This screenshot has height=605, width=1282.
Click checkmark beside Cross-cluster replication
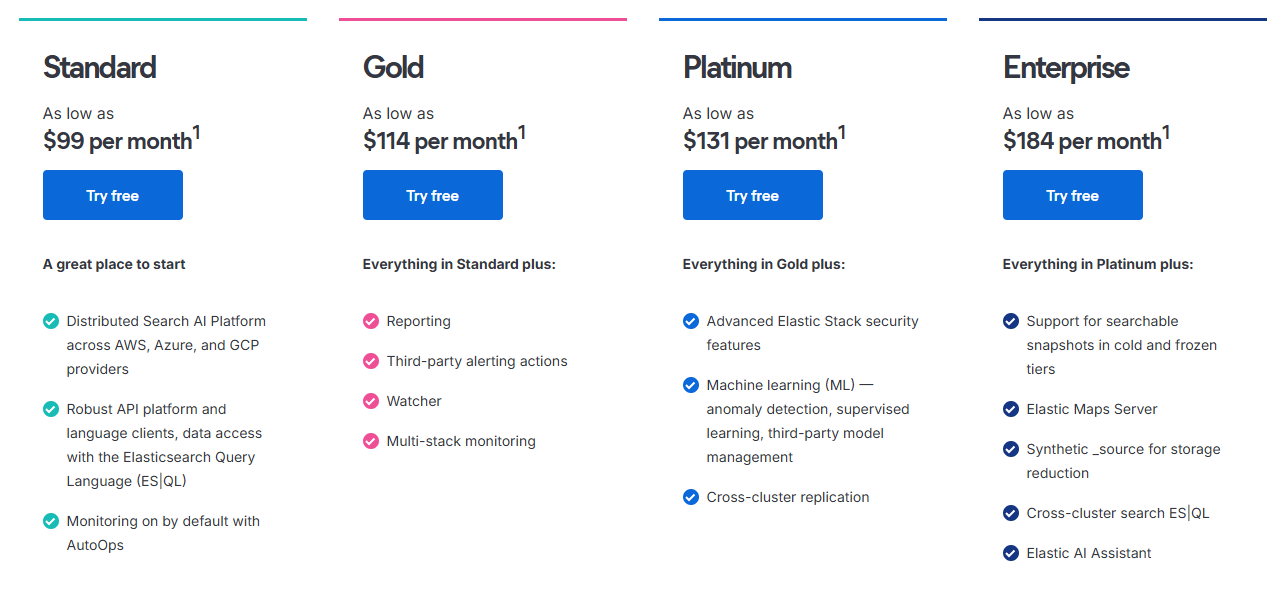pyautogui.click(x=691, y=497)
